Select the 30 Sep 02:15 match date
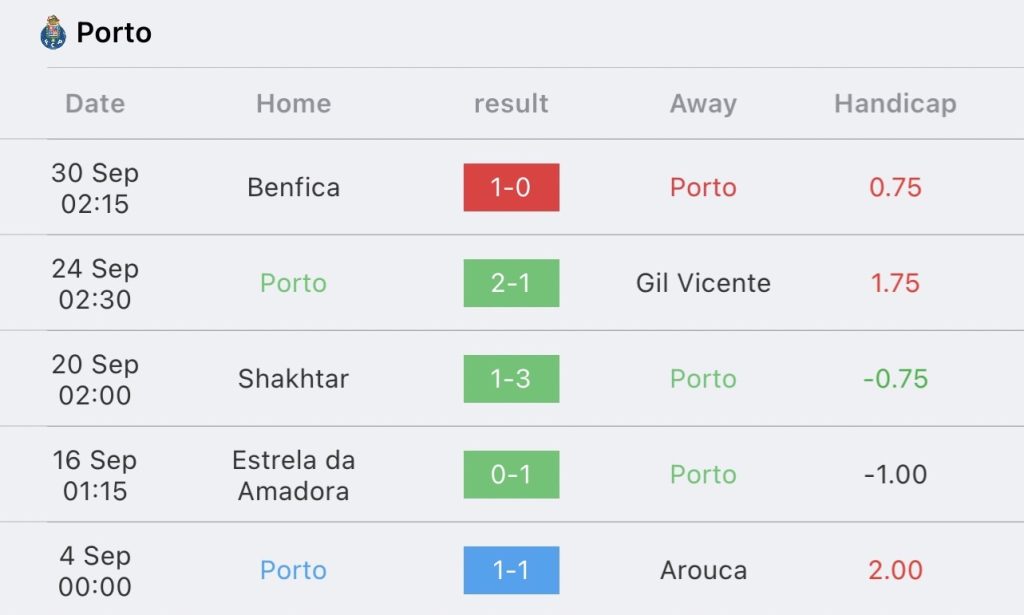Image resolution: width=1024 pixels, height=615 pixels. [x=95, y=188]
